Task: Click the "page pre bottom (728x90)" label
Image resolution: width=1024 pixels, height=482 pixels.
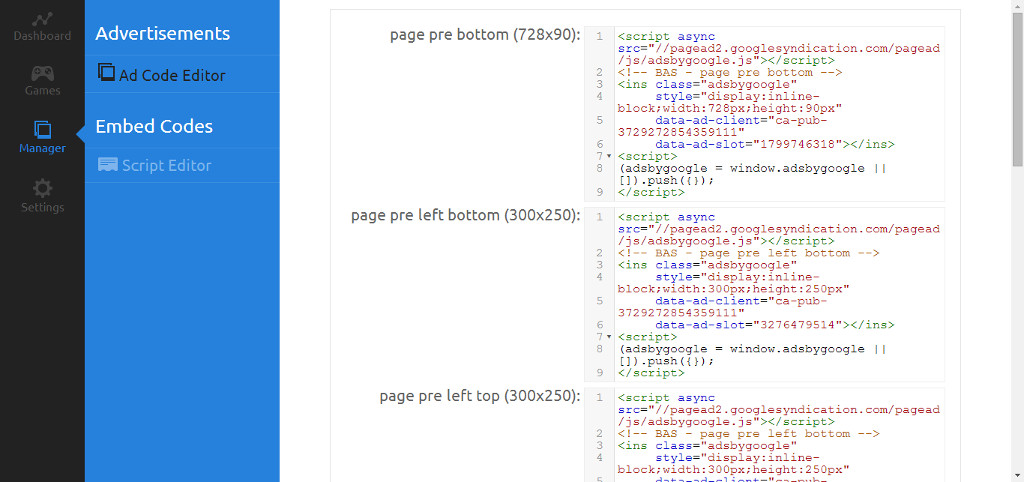Action: (x=485, y=35)
